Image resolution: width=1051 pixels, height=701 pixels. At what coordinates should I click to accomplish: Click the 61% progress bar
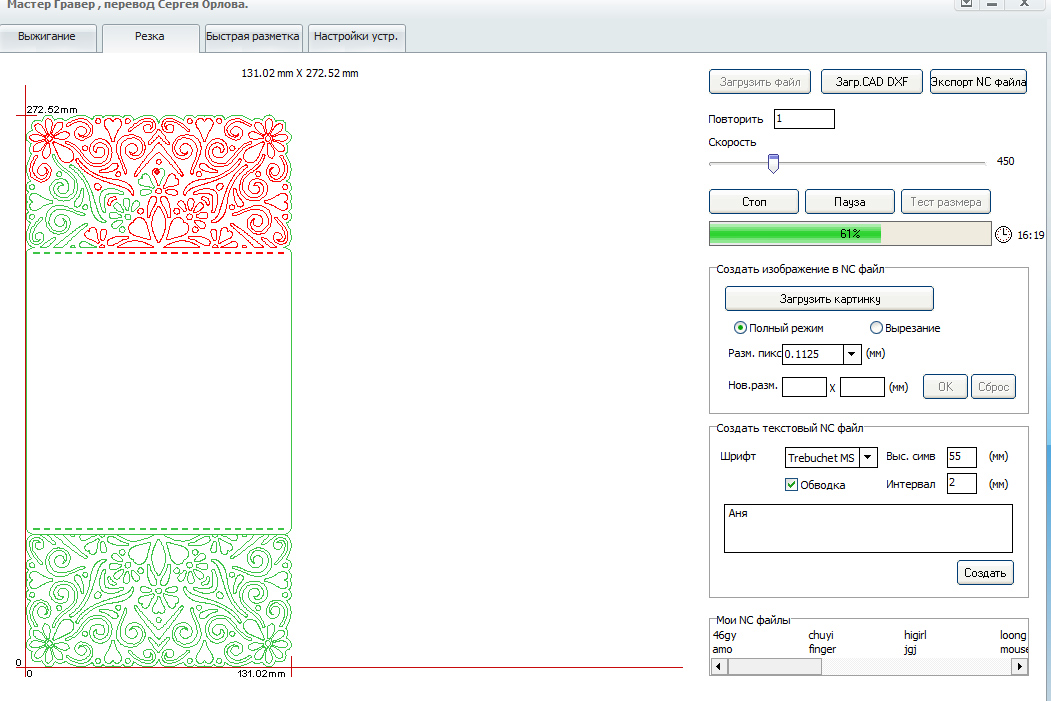850,234
